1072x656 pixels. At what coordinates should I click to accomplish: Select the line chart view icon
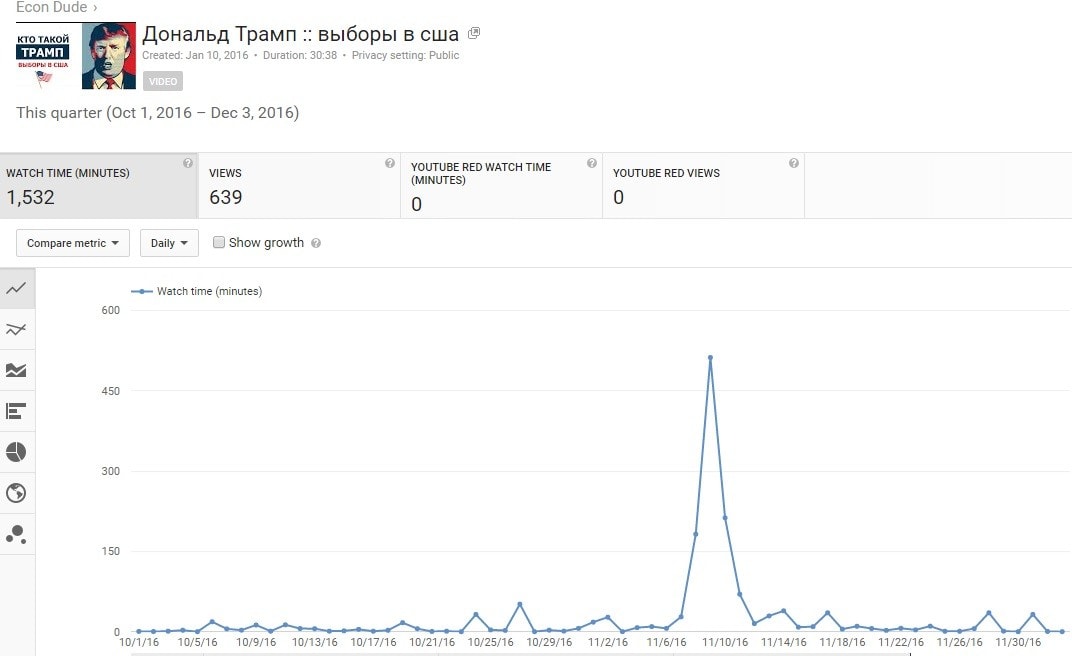click(16, 288)
